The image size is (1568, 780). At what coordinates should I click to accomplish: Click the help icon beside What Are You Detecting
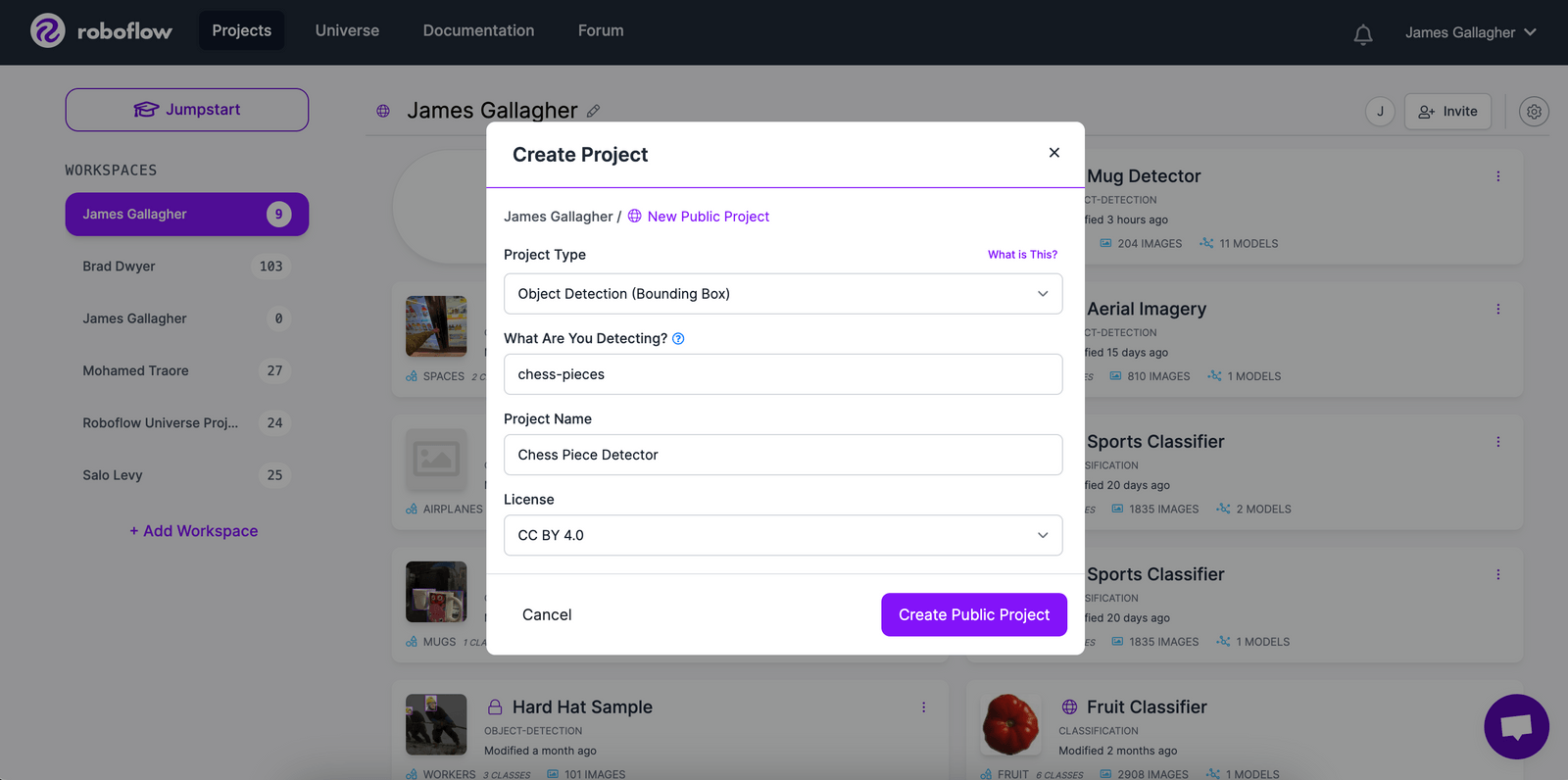(x=678, y=339)
